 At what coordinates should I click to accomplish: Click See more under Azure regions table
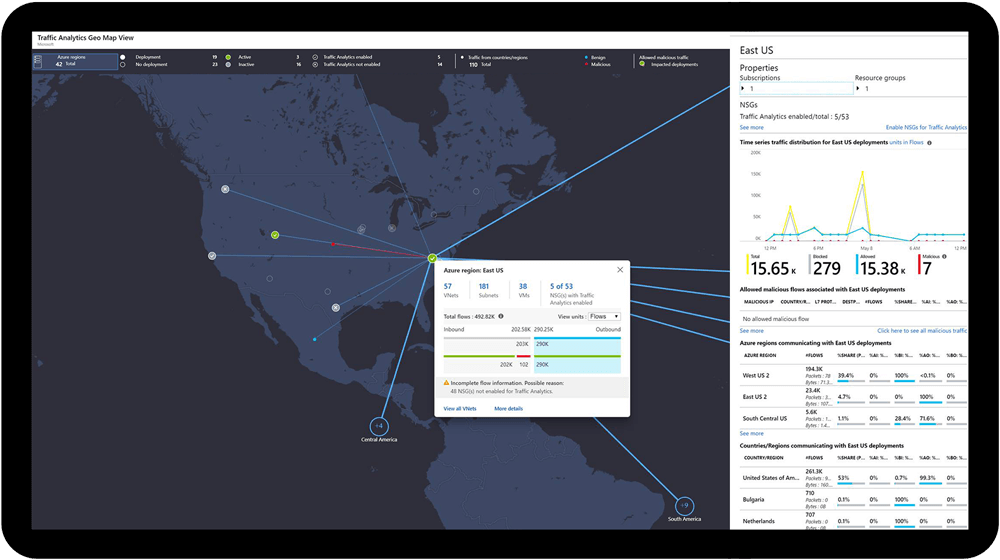point(751,433)
